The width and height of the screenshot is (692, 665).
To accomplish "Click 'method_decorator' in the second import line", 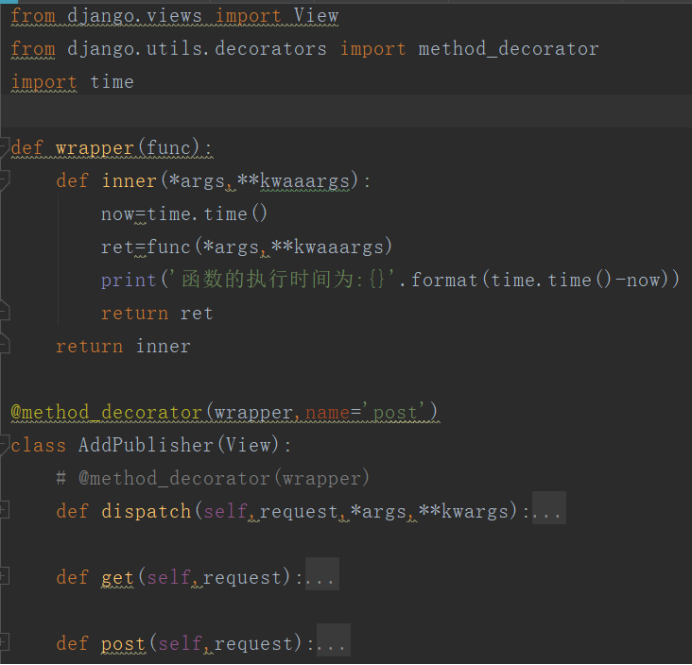I will click(508, 49).
